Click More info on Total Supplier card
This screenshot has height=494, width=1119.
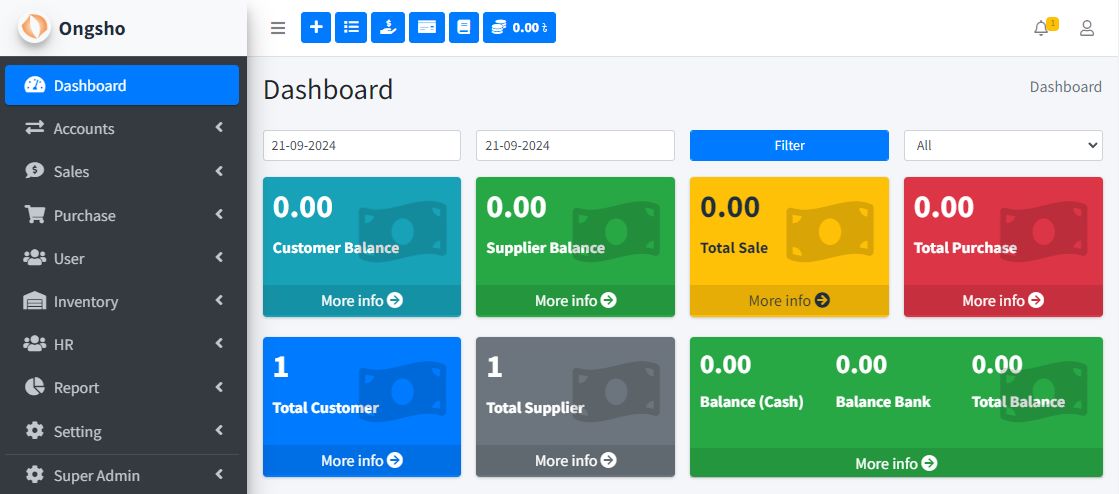[x=575, y=460]
